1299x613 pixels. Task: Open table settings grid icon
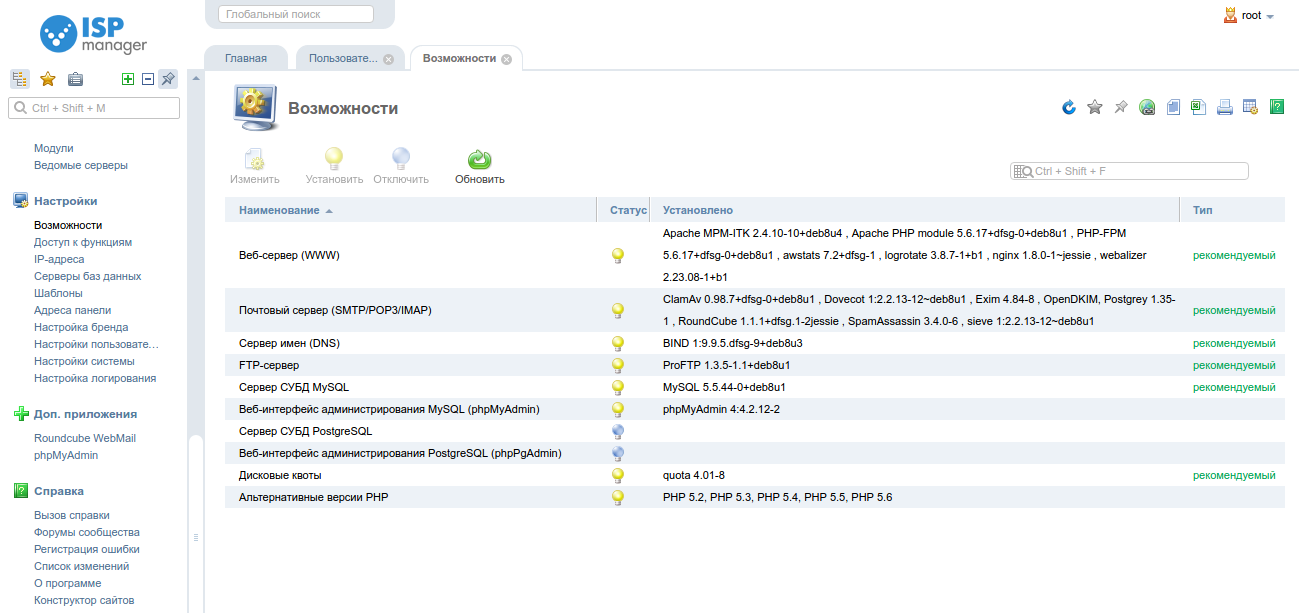pyautogui.click(x=1250, y=108)
